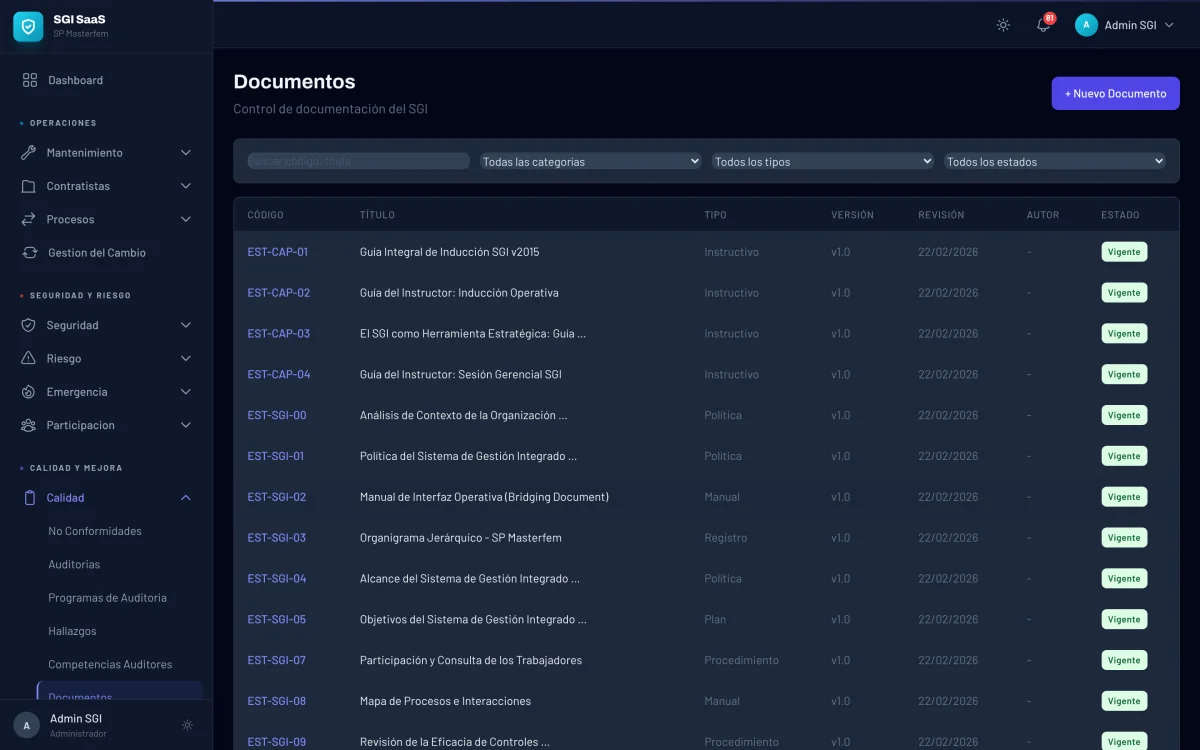Open document EST-CAP-01
1200x750 pixels.
click(278, 252)
